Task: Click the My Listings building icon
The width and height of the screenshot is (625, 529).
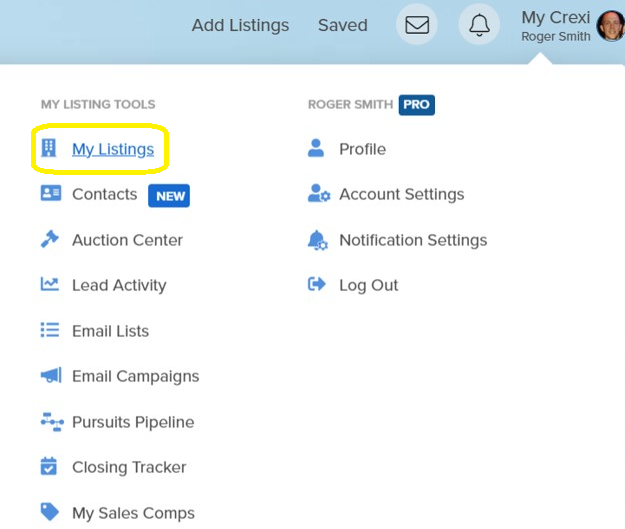Action: pos(49,149)
